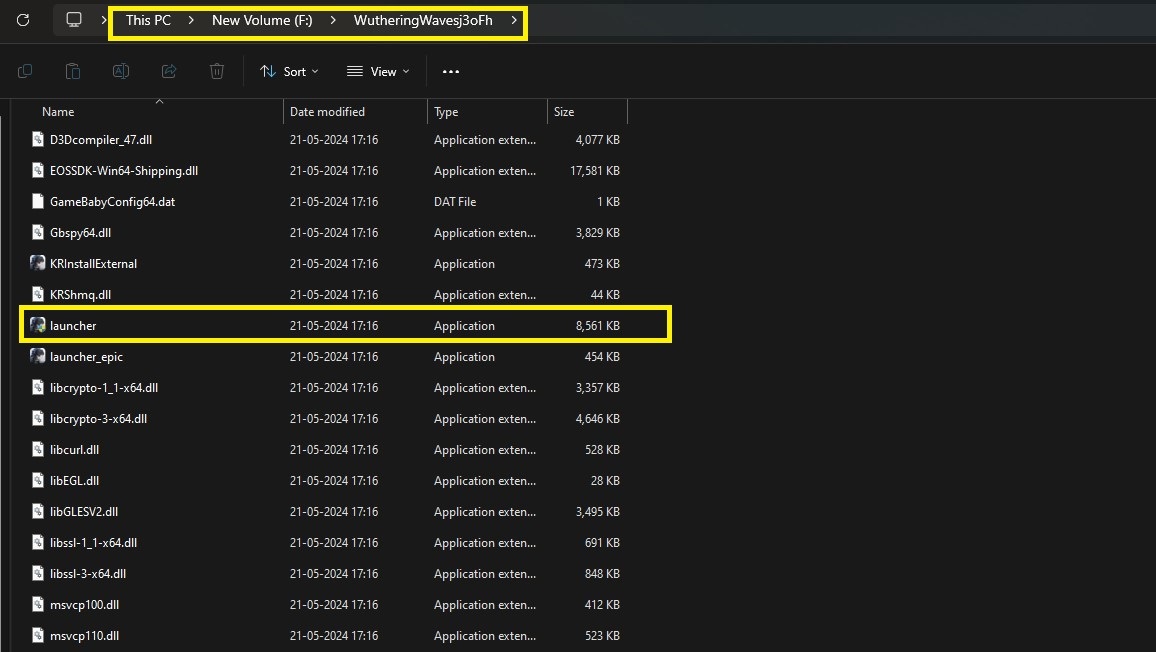The width and height of the screenshot is (1156, 652).
Task: Select file name KRInstallExternal
Action: pyautogui.click(x=94, y=263)
